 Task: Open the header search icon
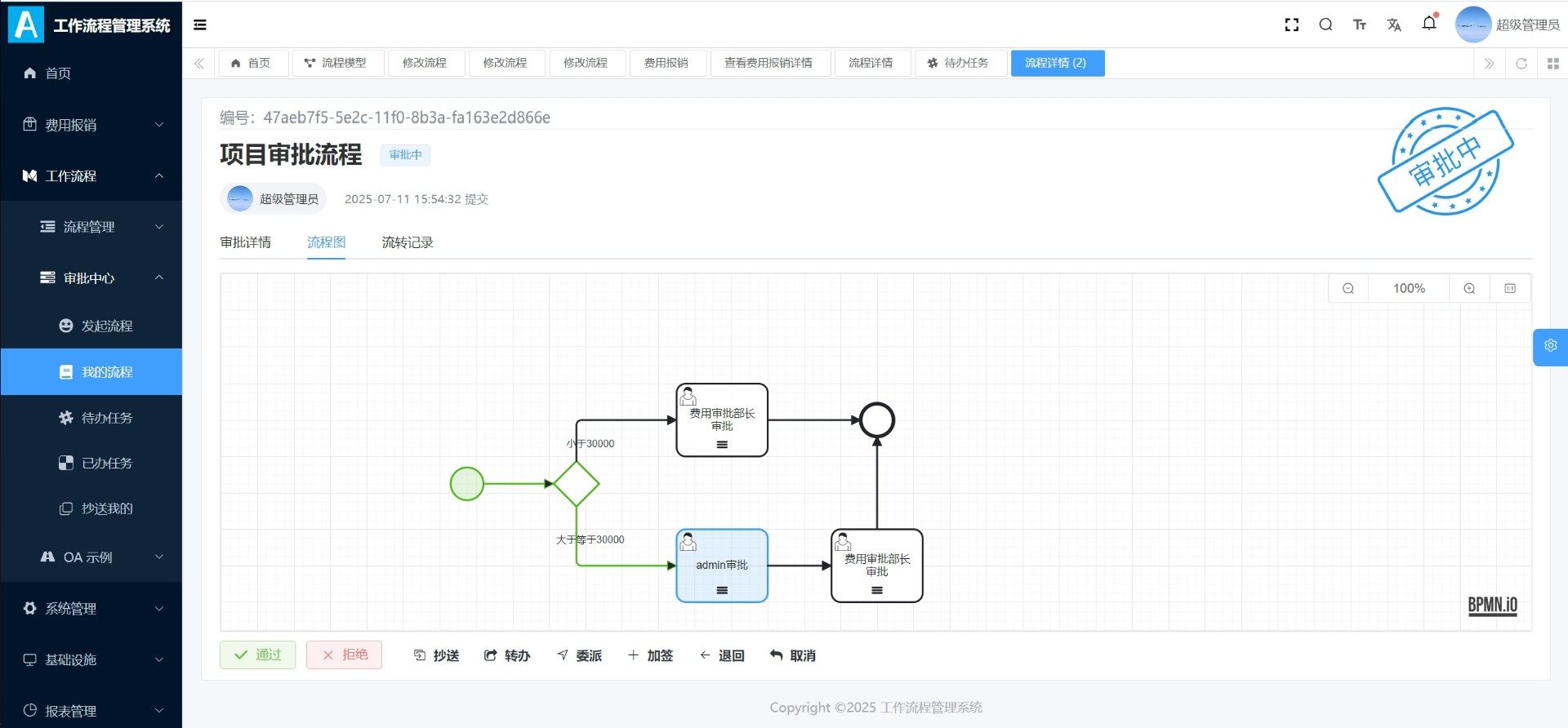[1325, 24]
